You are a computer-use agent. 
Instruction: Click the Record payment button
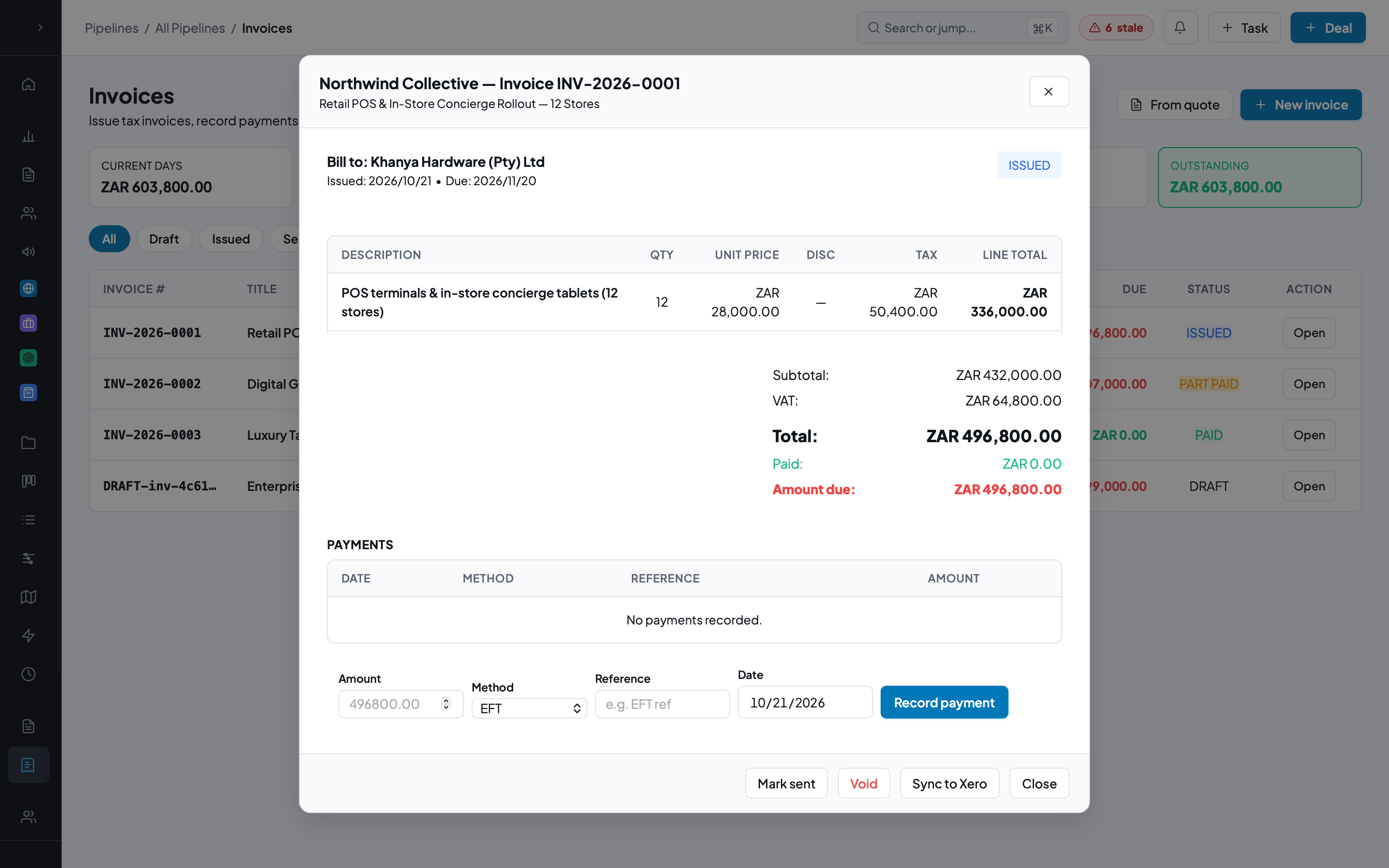(x=944, y=702)
